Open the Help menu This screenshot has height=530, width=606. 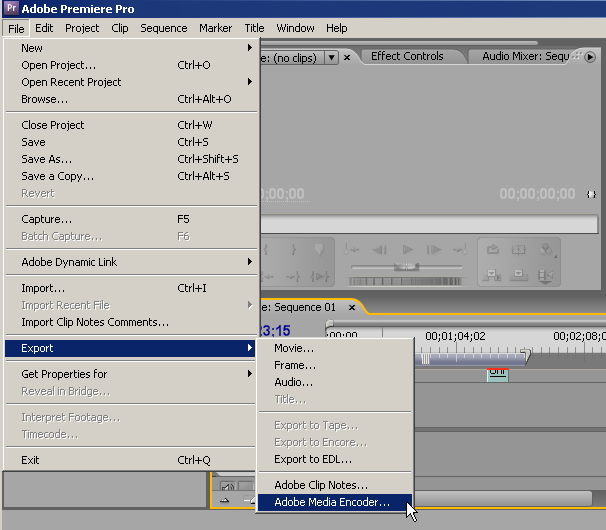(x=337, y=28)
